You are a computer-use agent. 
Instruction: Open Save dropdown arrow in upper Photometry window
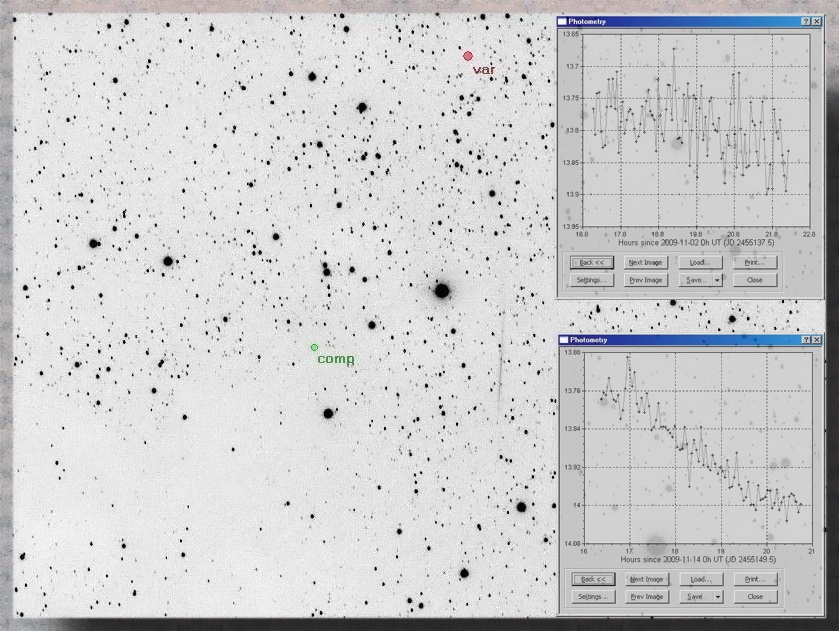point(717,280)
